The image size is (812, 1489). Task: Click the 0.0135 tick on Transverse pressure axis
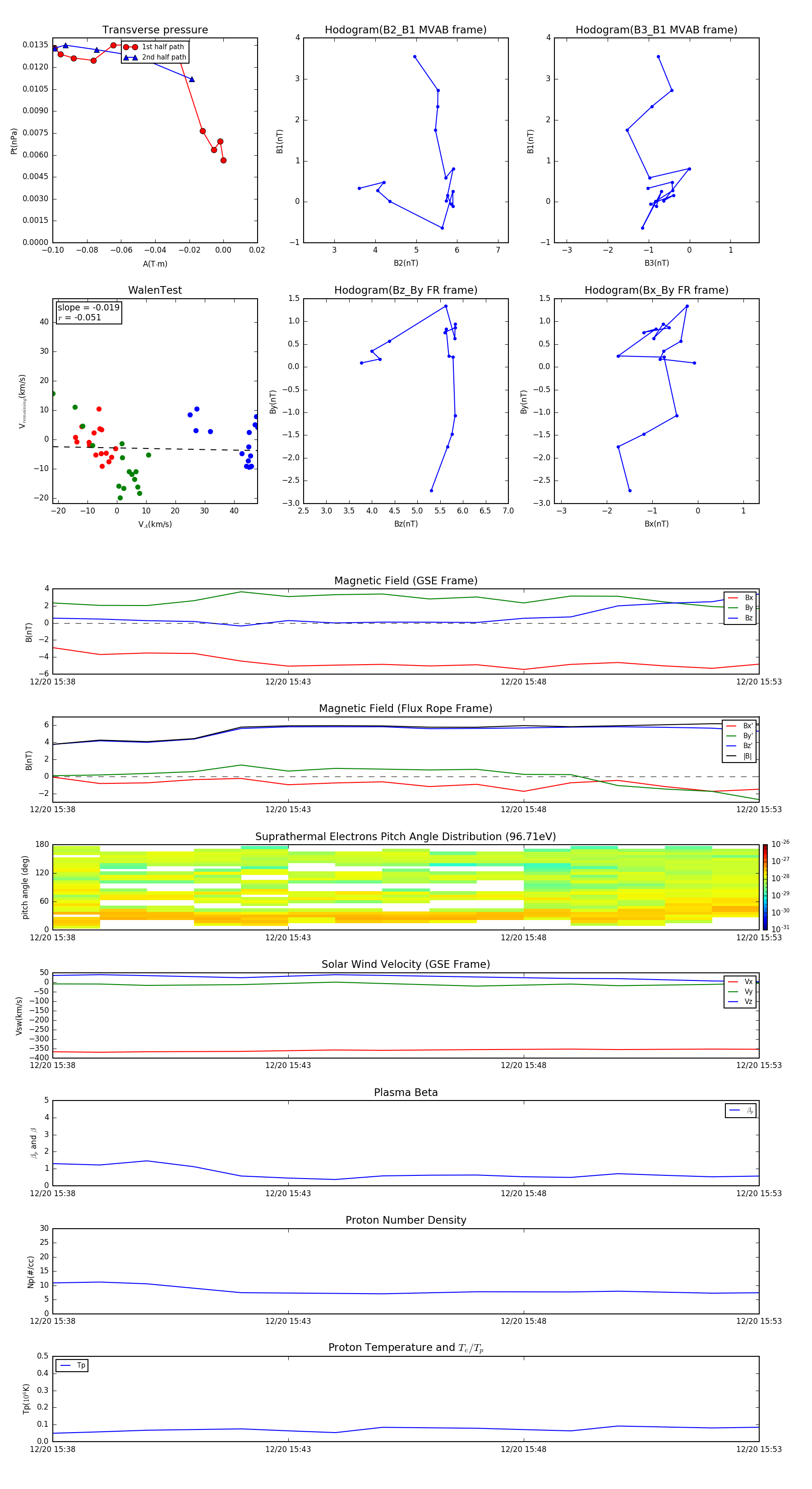(35, 45)
